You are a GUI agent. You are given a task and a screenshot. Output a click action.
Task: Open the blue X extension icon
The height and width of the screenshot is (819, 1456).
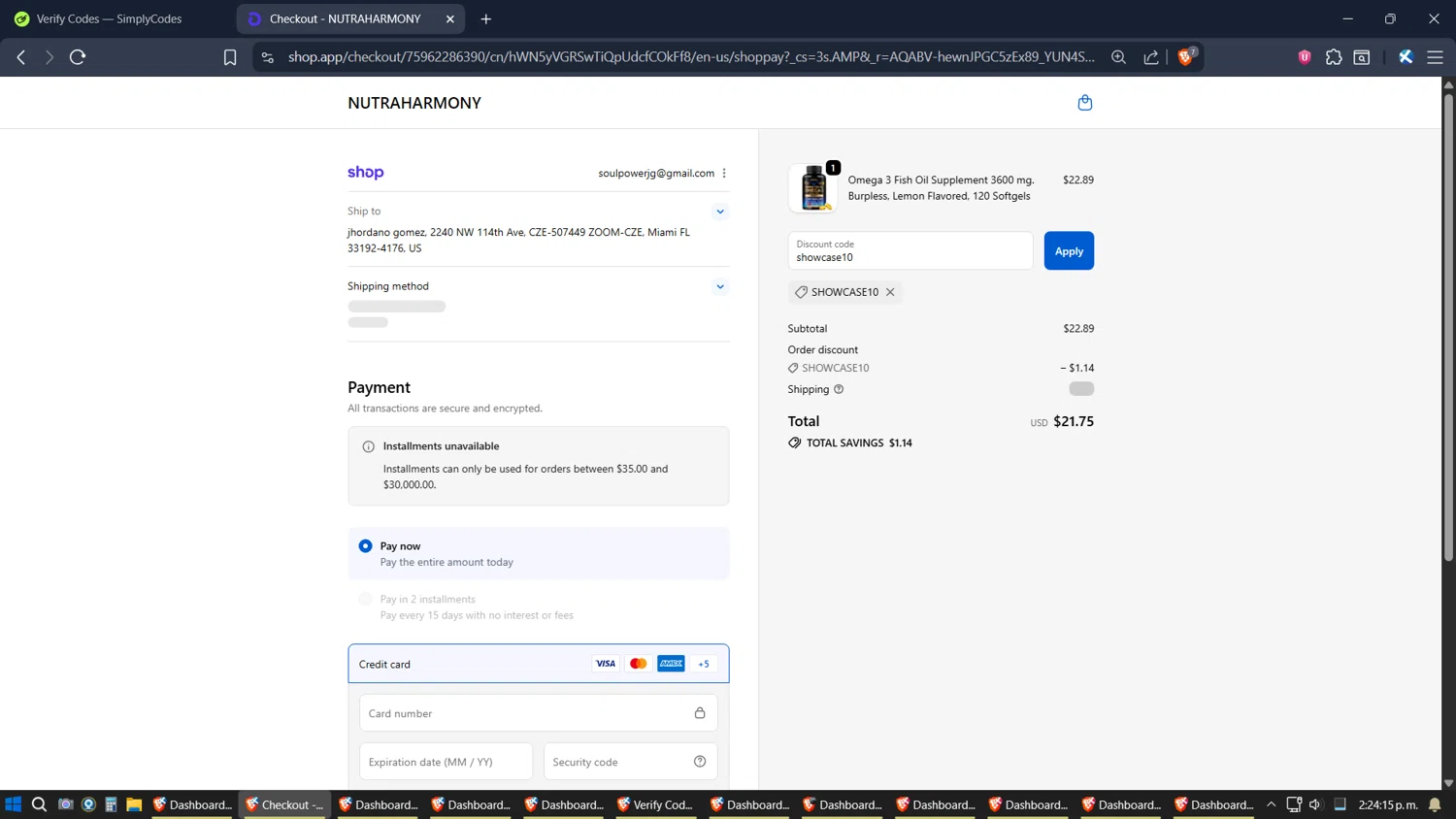coord(1406,57)
